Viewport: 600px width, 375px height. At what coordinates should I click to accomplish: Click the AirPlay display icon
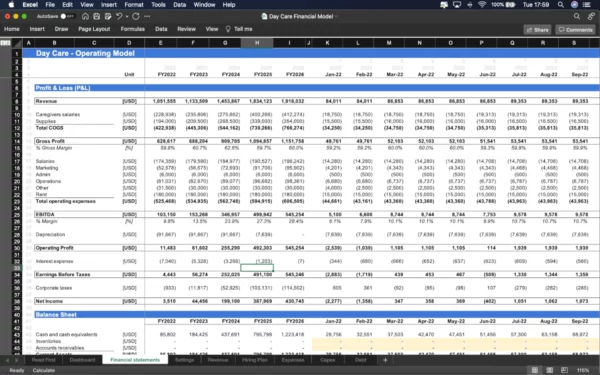coord(457,5)
